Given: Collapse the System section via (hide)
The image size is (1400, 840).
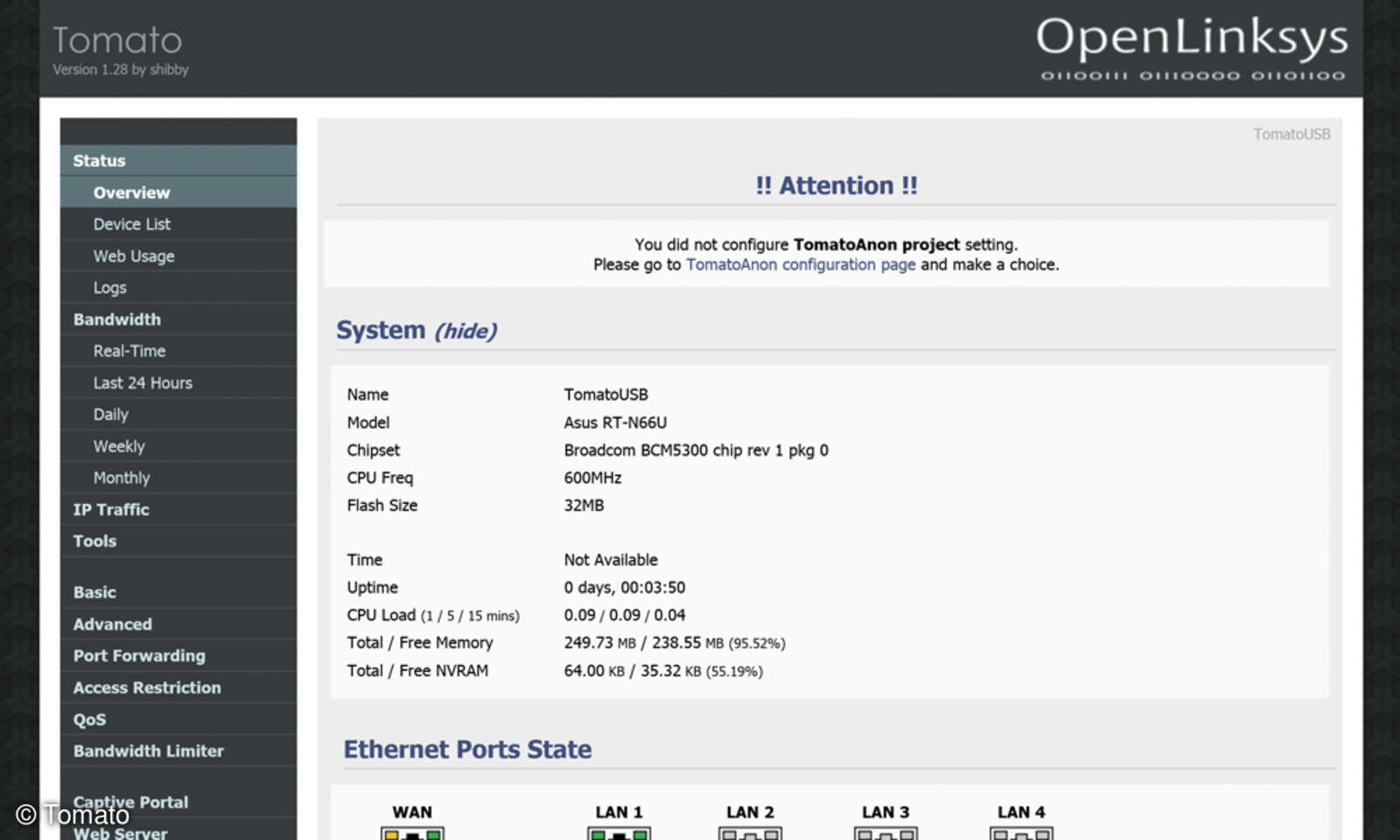Looking at the screenshot, I should [465, 331].
